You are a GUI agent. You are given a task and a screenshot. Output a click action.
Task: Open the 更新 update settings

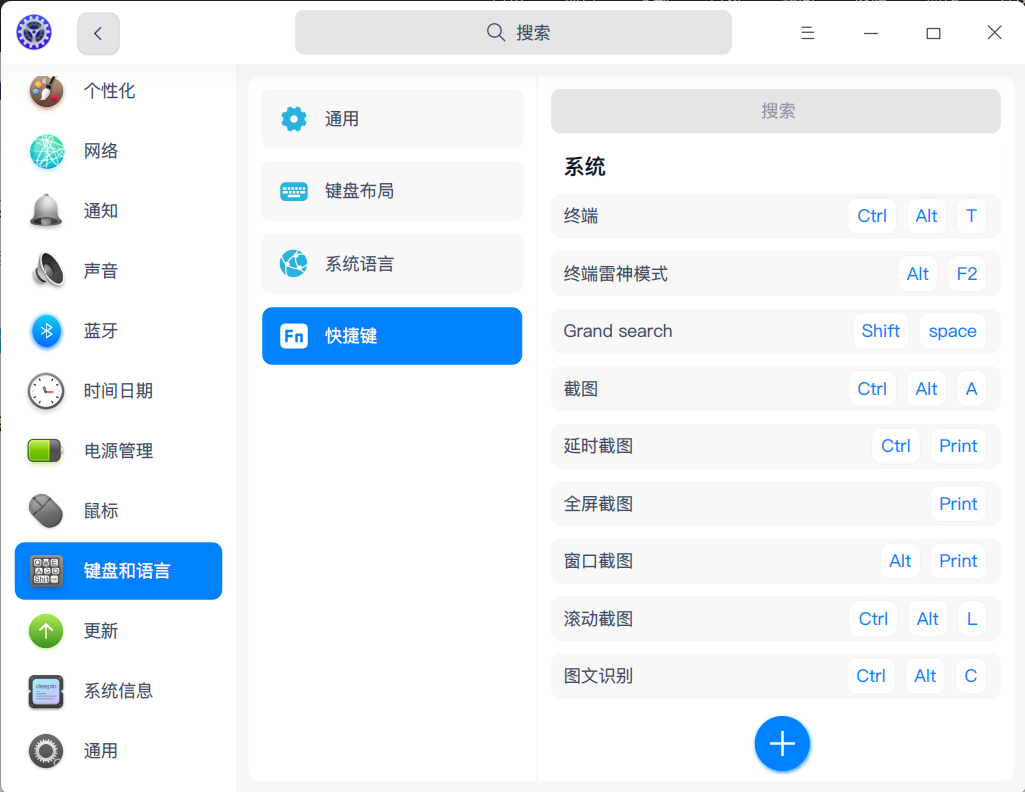coord(118,631)
